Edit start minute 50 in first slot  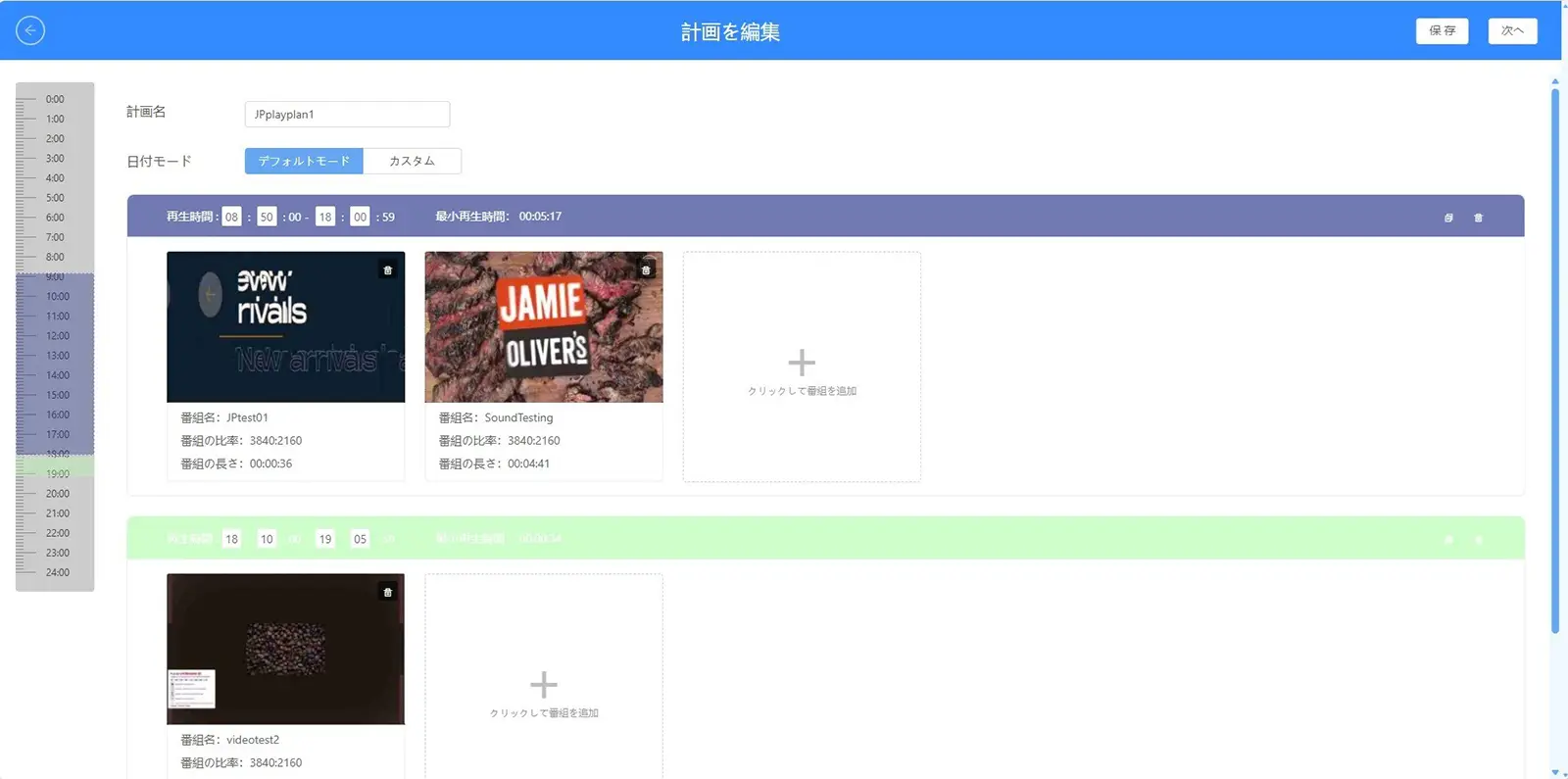coord(267,217)
